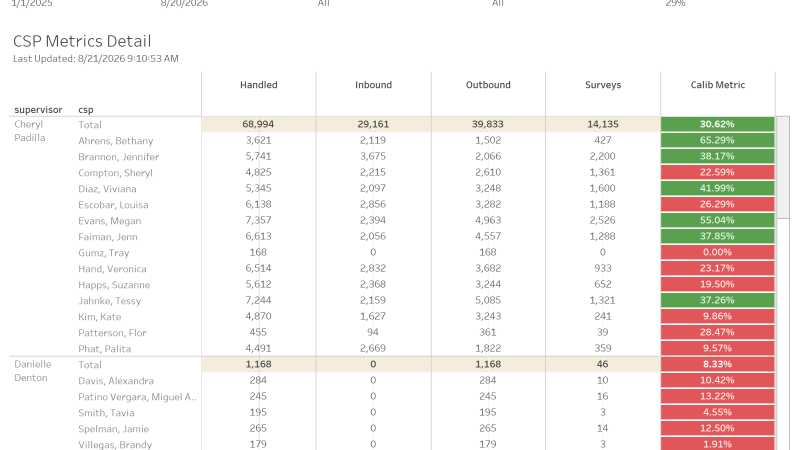Select csp row Jahnke, Tessy

click(109, 301)
